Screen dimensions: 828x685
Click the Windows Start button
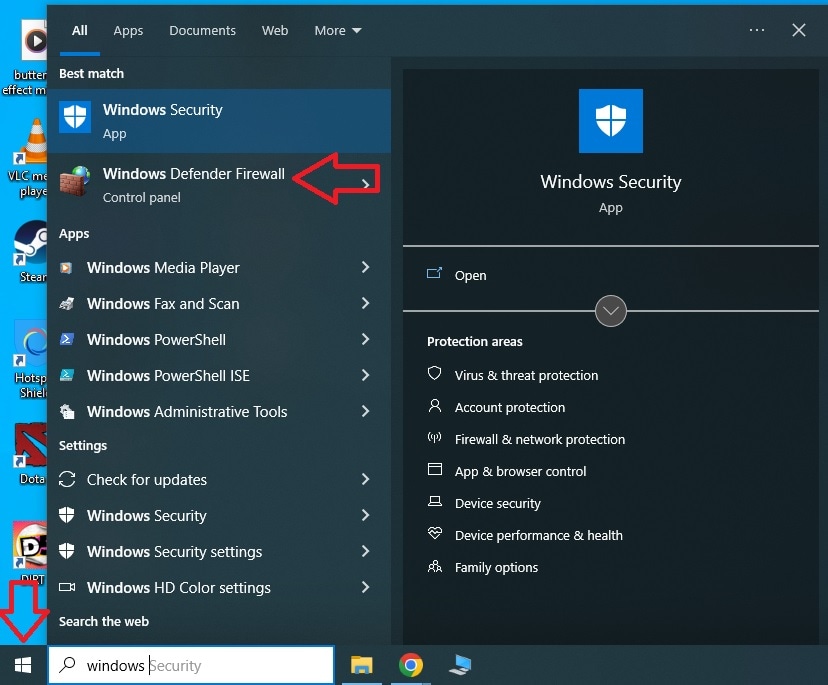pos(23,665)
